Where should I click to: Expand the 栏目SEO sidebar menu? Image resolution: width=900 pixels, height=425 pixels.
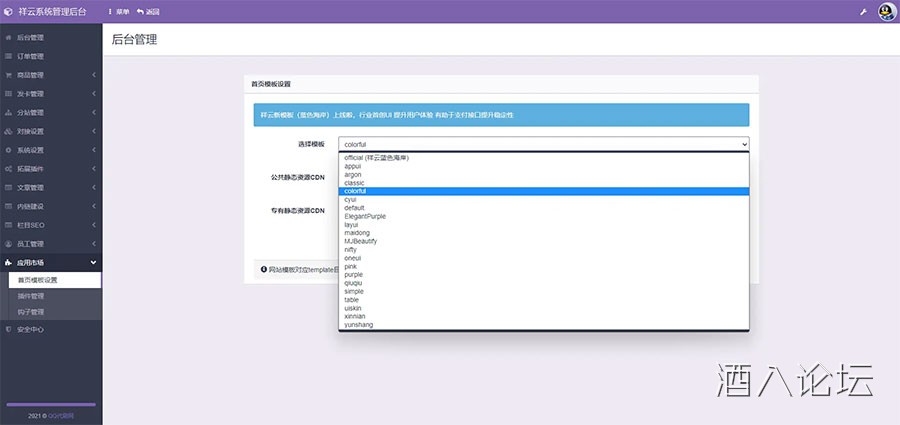50,224
